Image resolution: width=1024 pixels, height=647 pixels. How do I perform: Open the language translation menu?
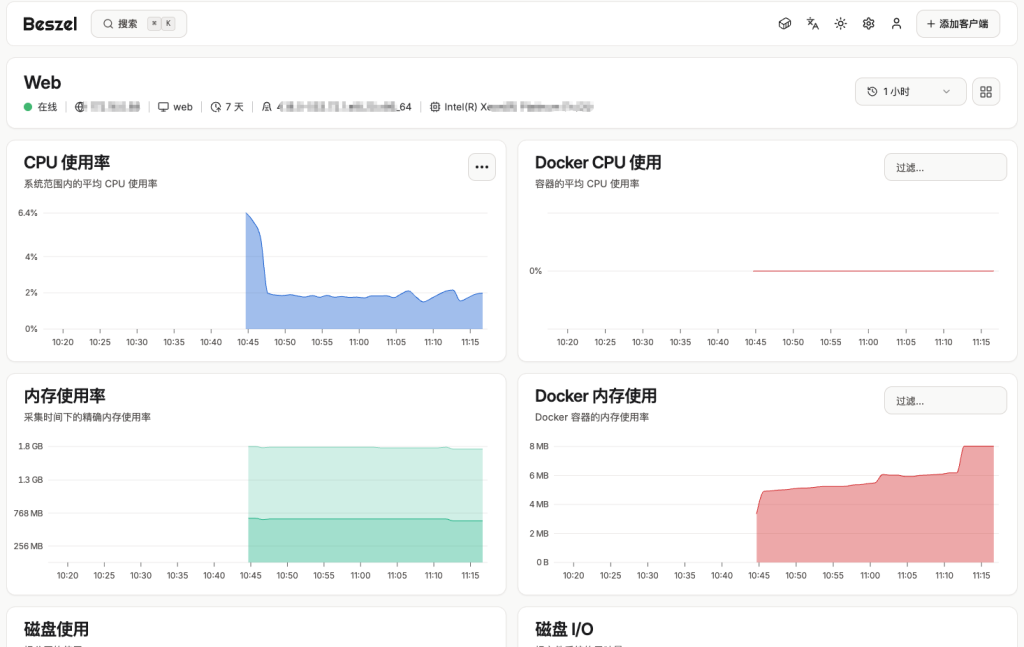[x=813, y=24]
